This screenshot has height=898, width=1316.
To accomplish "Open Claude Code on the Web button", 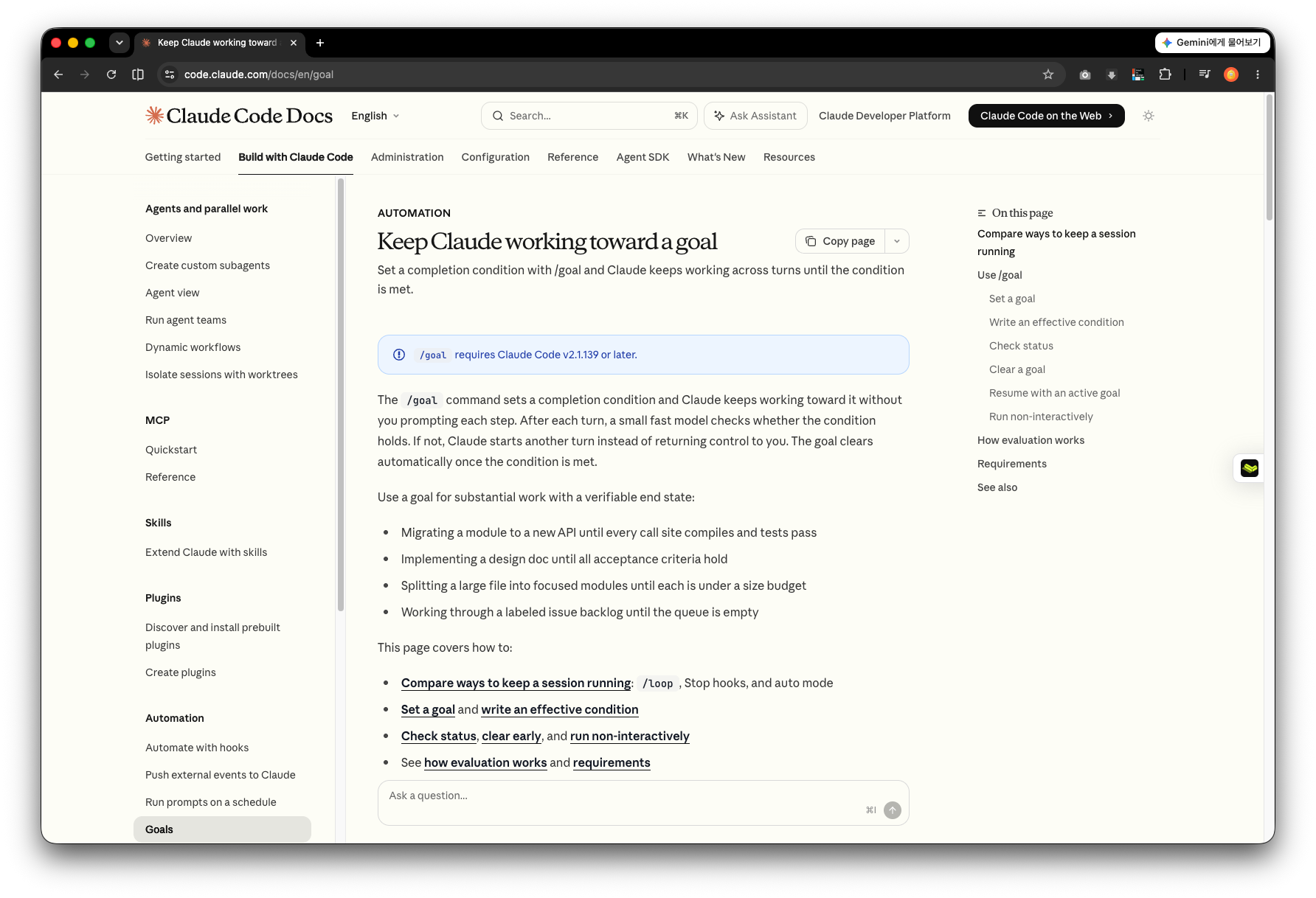I will 1047,116.
